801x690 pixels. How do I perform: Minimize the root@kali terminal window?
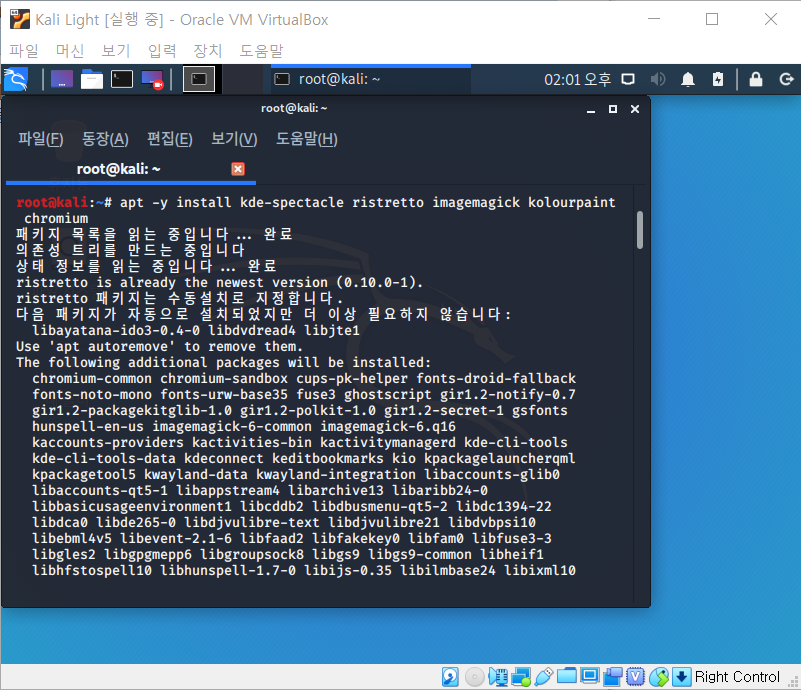(591, 109)
